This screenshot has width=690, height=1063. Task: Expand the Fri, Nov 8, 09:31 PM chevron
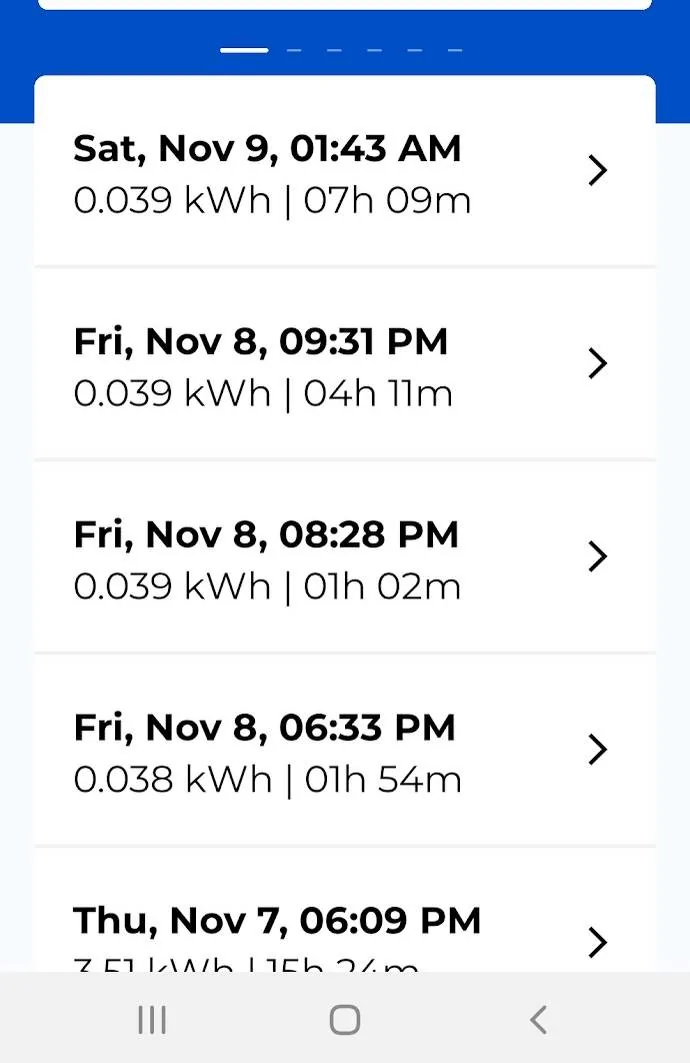pos(597,363)
